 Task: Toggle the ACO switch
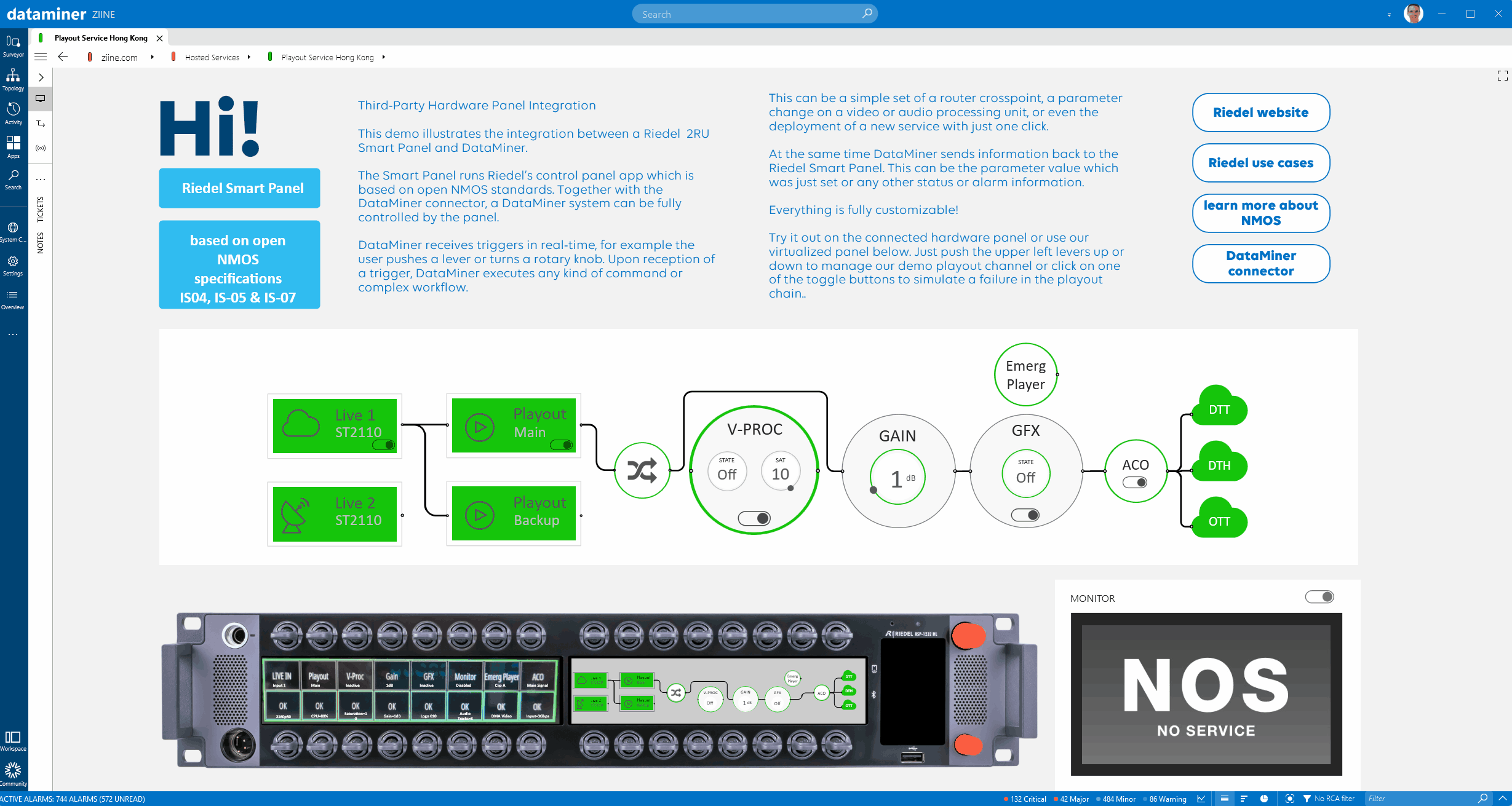pos(1135,483)
